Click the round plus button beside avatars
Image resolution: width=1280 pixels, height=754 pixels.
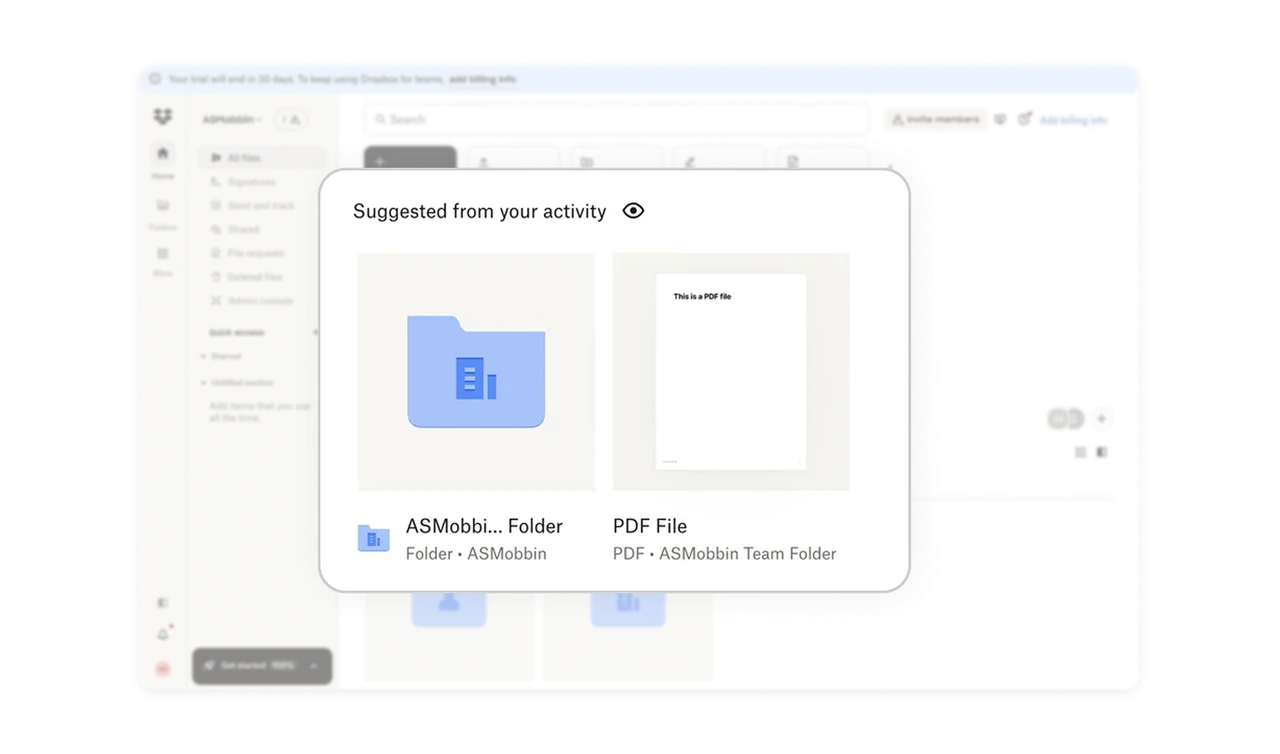[x=1101, y=419]
